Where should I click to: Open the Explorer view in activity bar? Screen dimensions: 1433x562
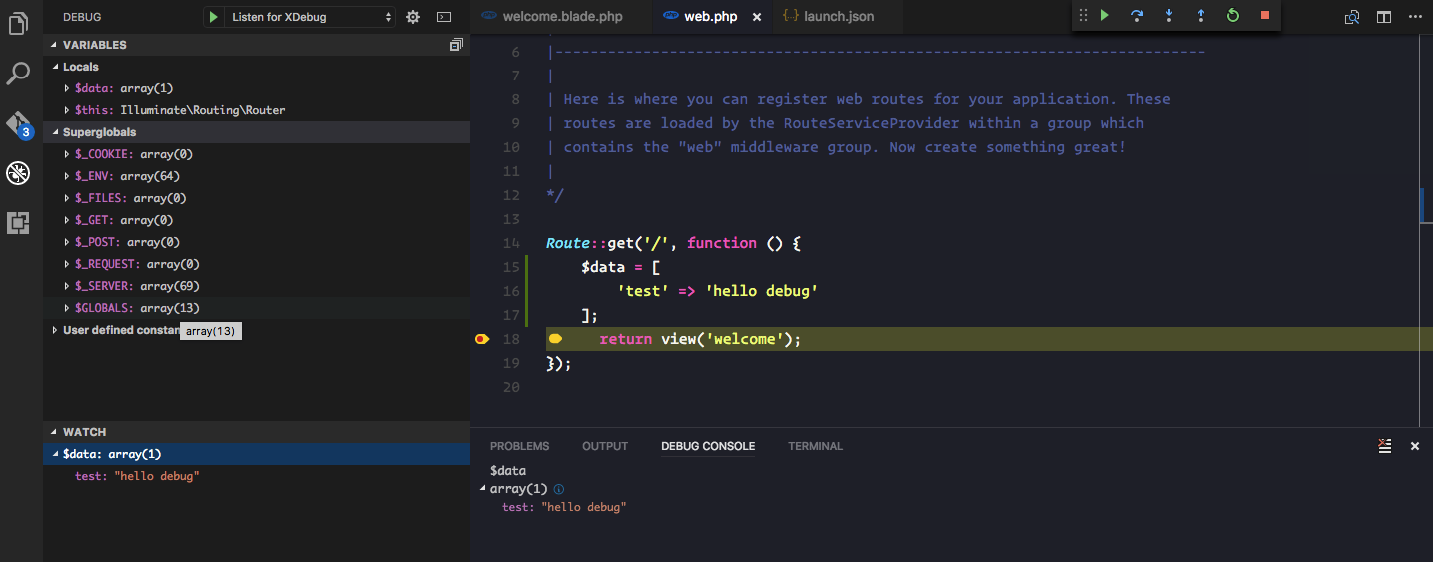coord(18,23)
